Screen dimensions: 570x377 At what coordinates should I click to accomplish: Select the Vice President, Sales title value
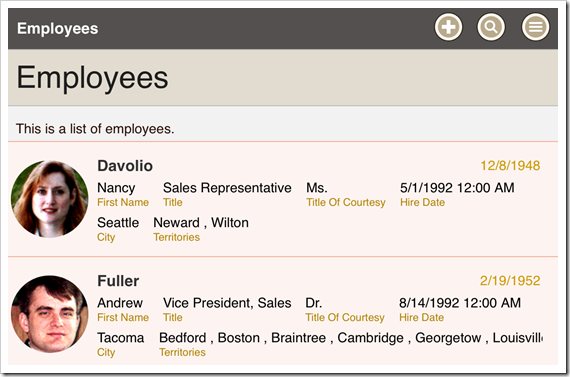point(227,303)
